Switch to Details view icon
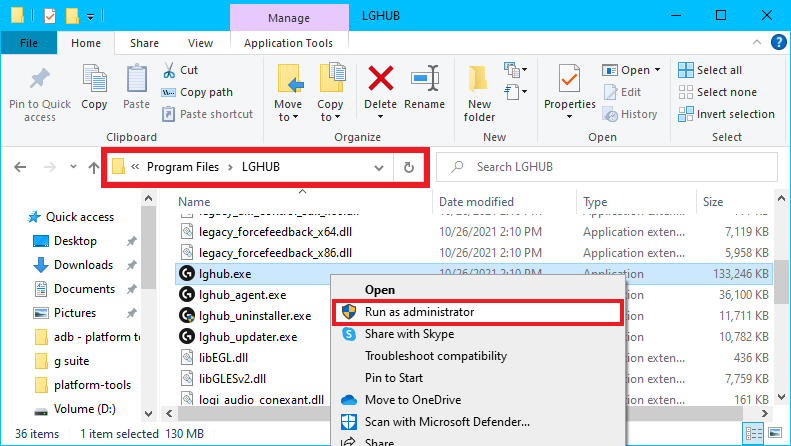Viewport: 791px width, 446px height. coord(754,433)
